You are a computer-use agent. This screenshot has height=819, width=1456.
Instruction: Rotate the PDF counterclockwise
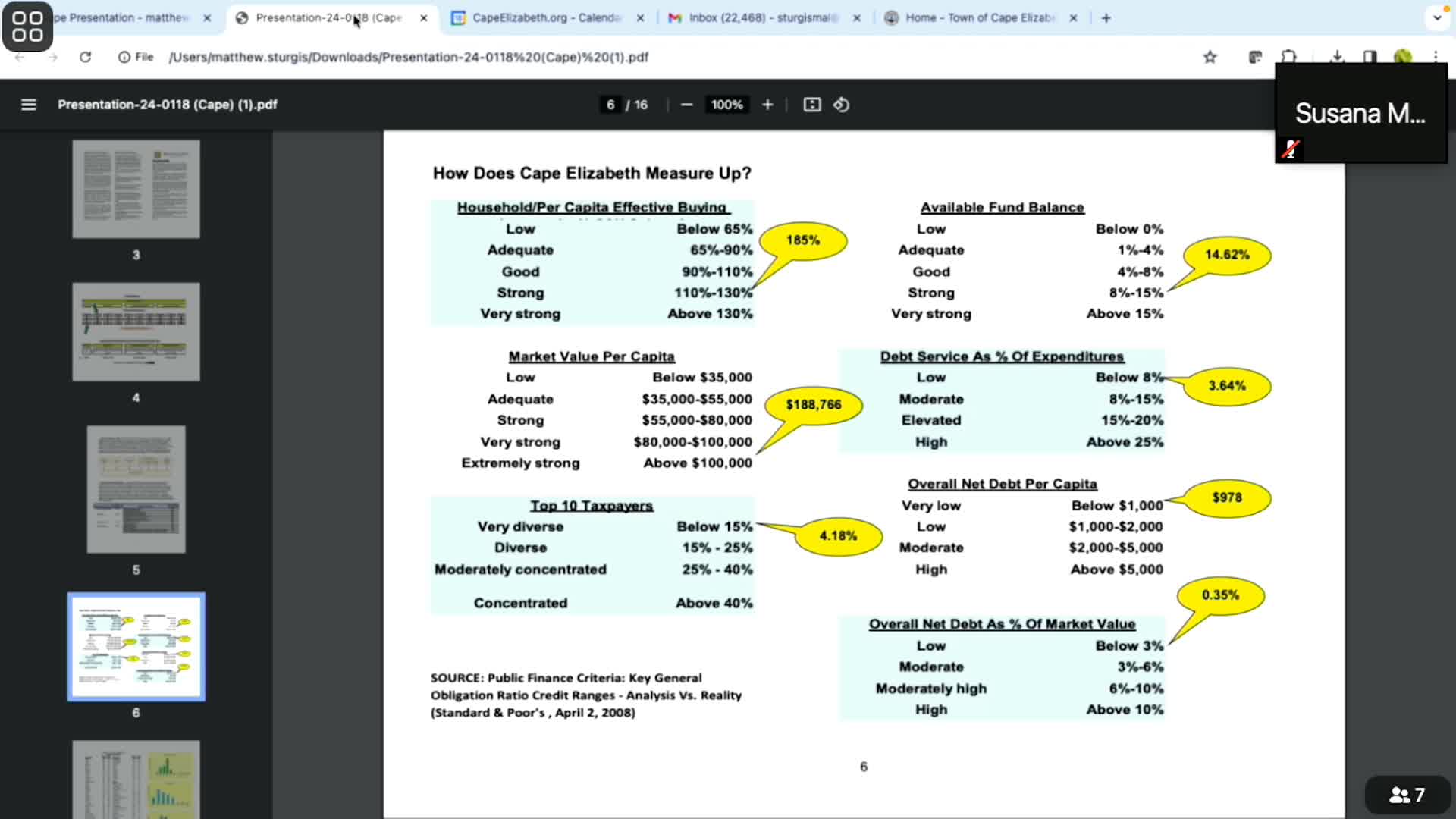[x=841, y=105]
